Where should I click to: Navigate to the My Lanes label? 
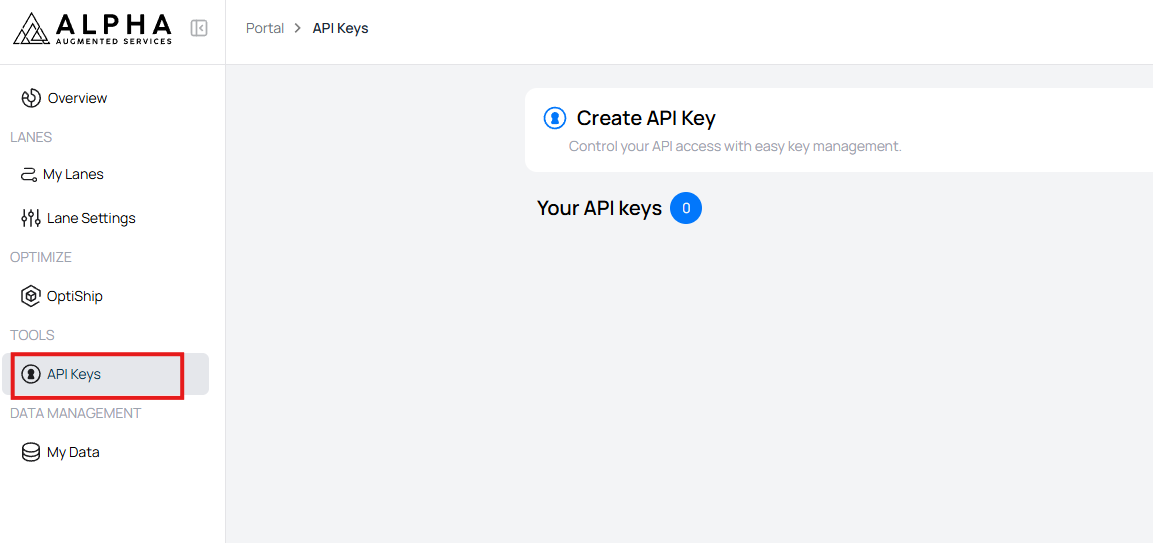coord(73,174)
